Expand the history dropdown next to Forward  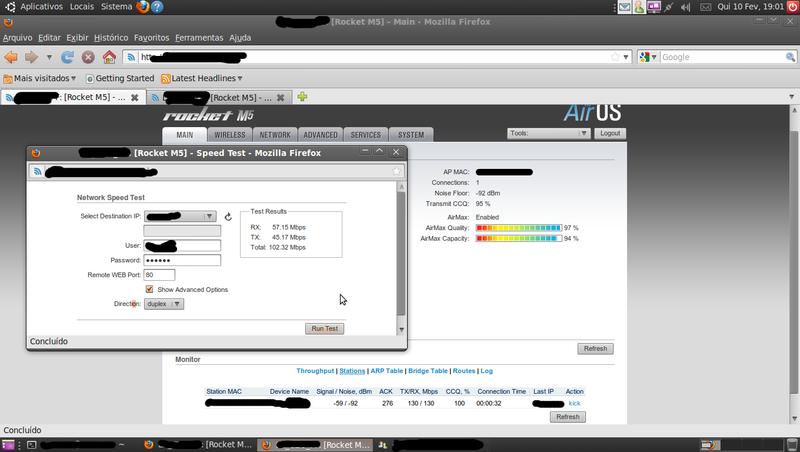coord(49,57)
